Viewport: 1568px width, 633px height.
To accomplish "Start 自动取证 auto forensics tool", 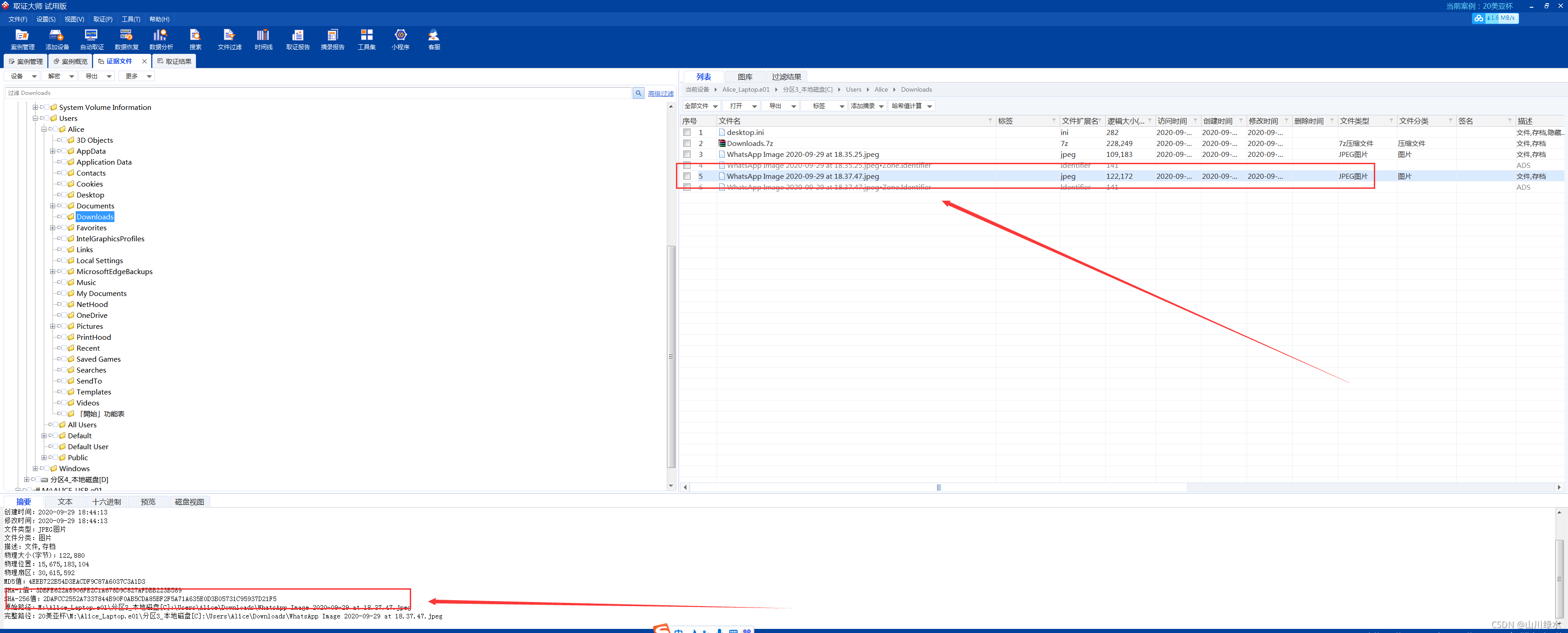I will 92,40.
